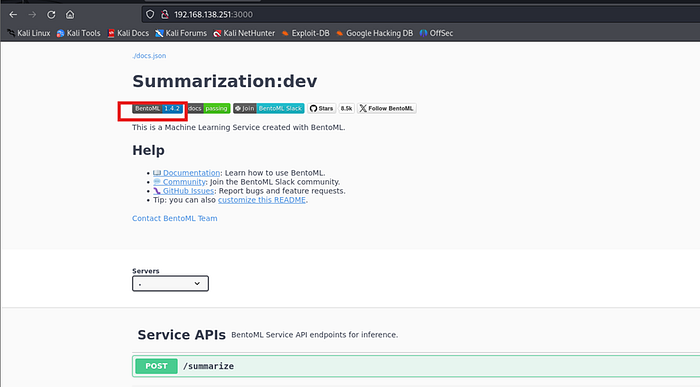
Task: Collapse the Service APIs section heading
Action: 181,335
